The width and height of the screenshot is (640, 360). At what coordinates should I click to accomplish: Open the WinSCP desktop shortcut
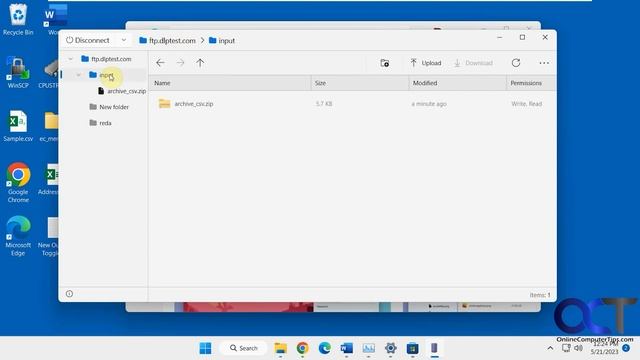click(18, 73)
